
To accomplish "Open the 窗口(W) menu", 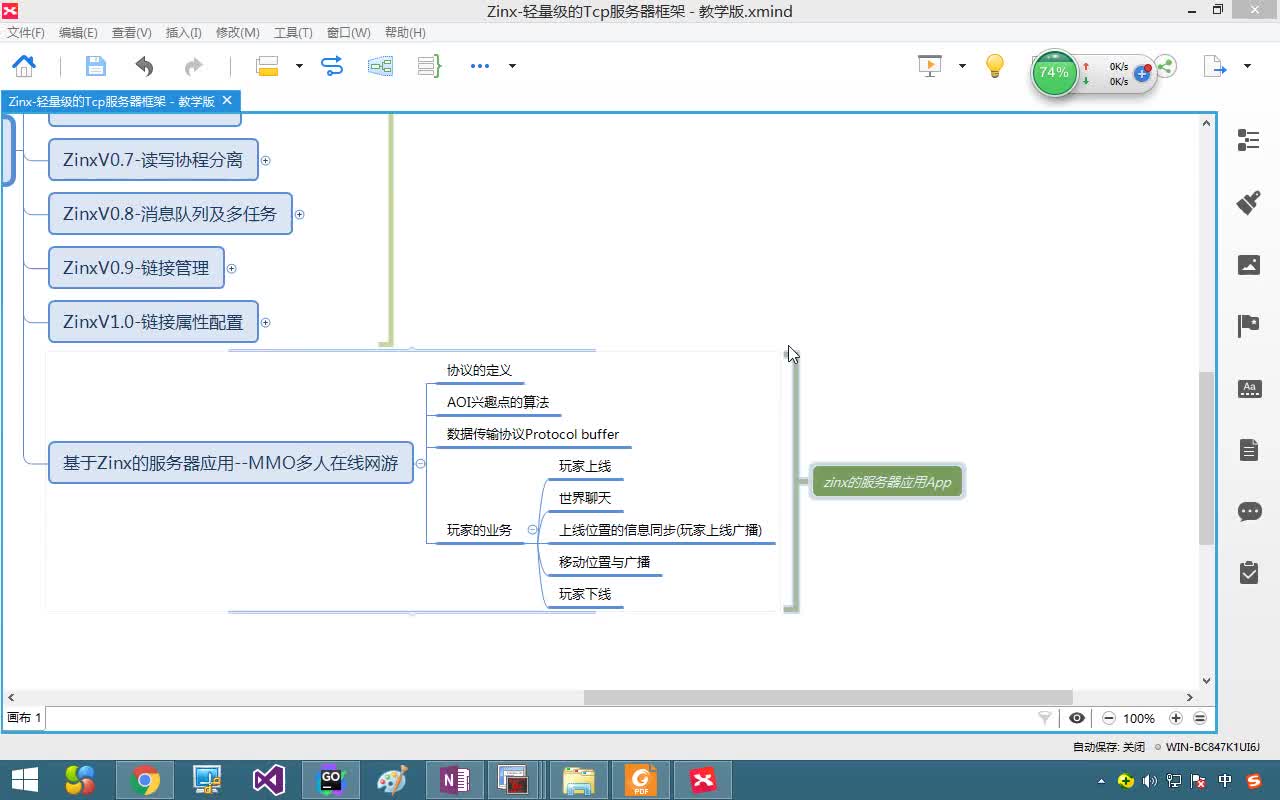I will pyautogui.click(x=348, y=32).
